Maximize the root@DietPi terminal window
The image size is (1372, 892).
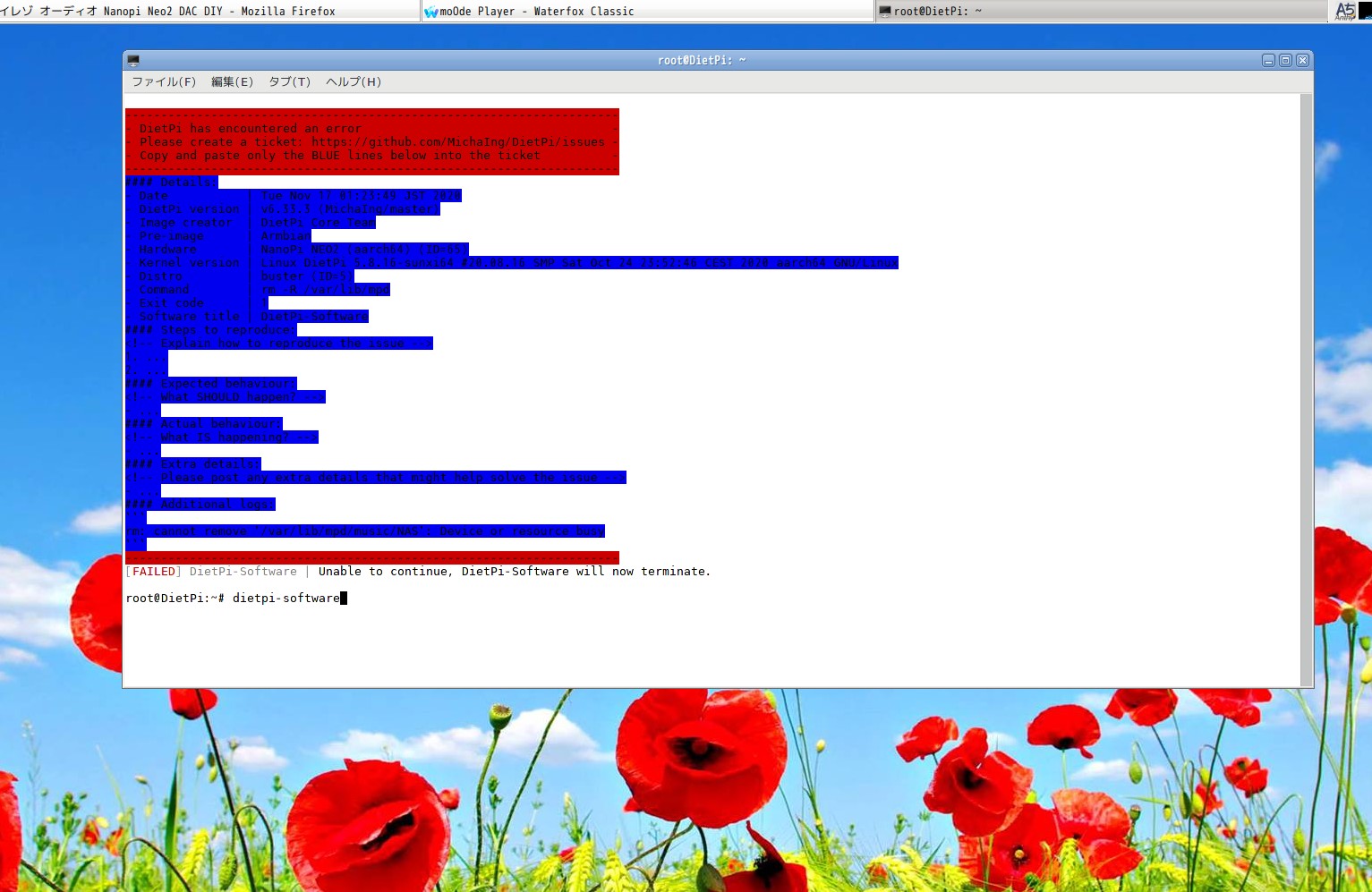coord(1285,61)
